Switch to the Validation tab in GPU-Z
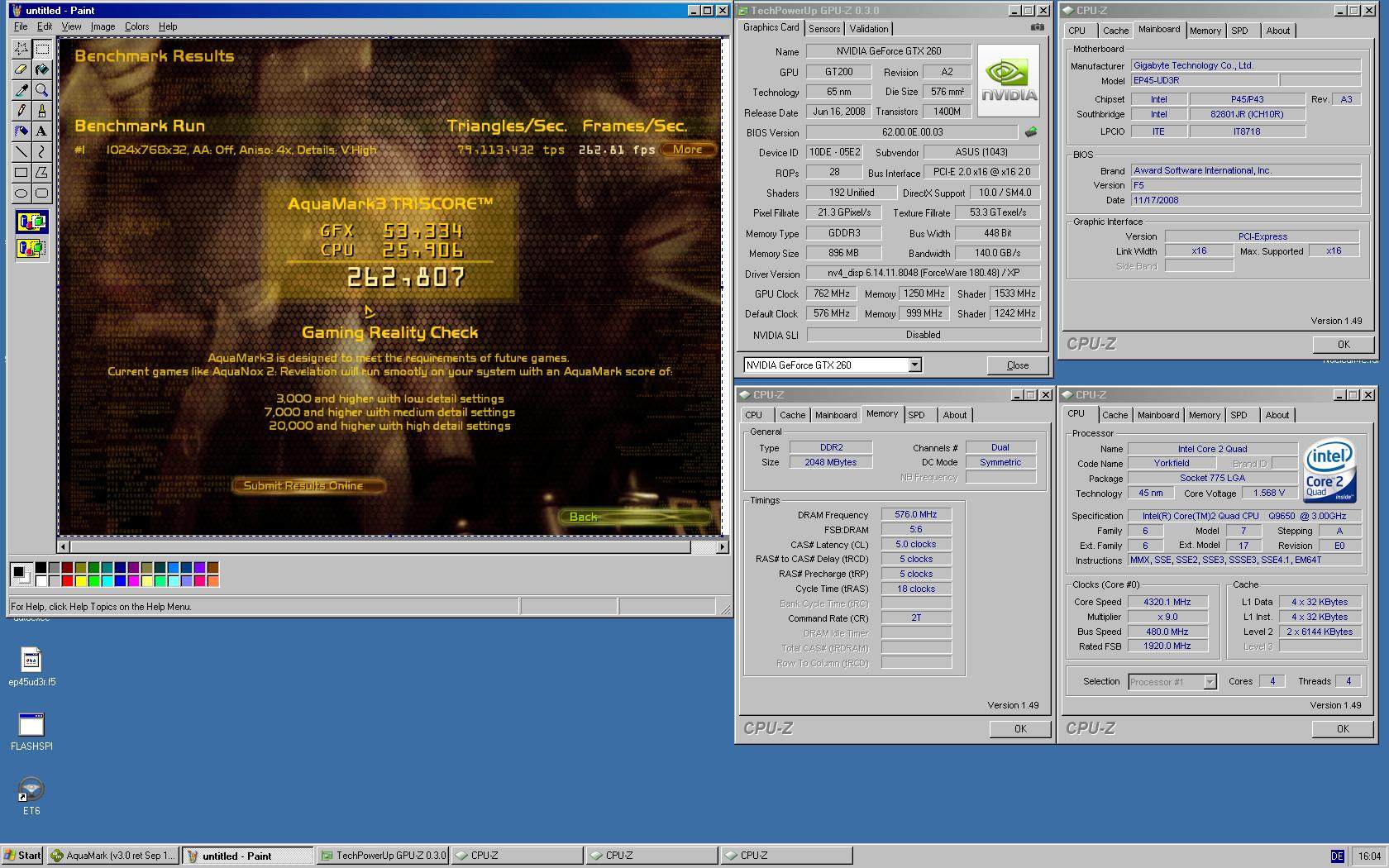The width and height of the screenshot is (1389, 868). [x=869, y=29]
